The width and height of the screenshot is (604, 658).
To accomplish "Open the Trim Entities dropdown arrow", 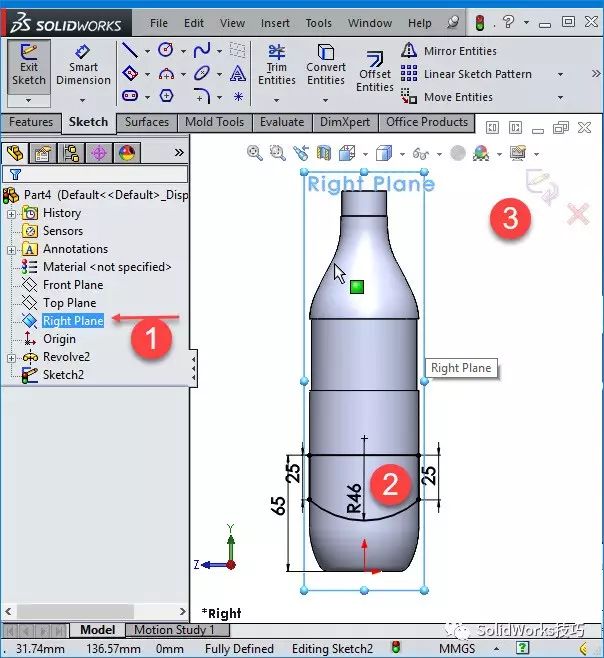I will click(276, 100).
